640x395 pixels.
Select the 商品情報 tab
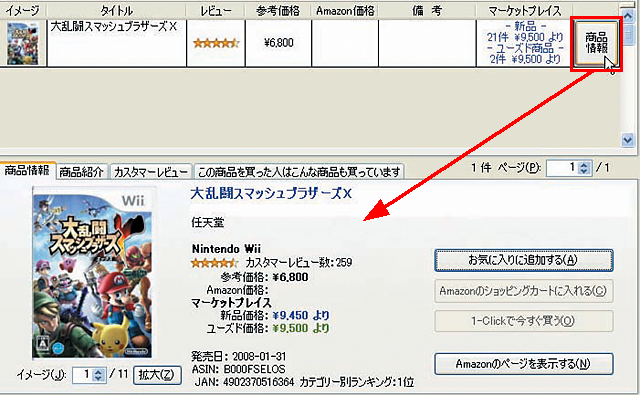click(x=27, y=170)
